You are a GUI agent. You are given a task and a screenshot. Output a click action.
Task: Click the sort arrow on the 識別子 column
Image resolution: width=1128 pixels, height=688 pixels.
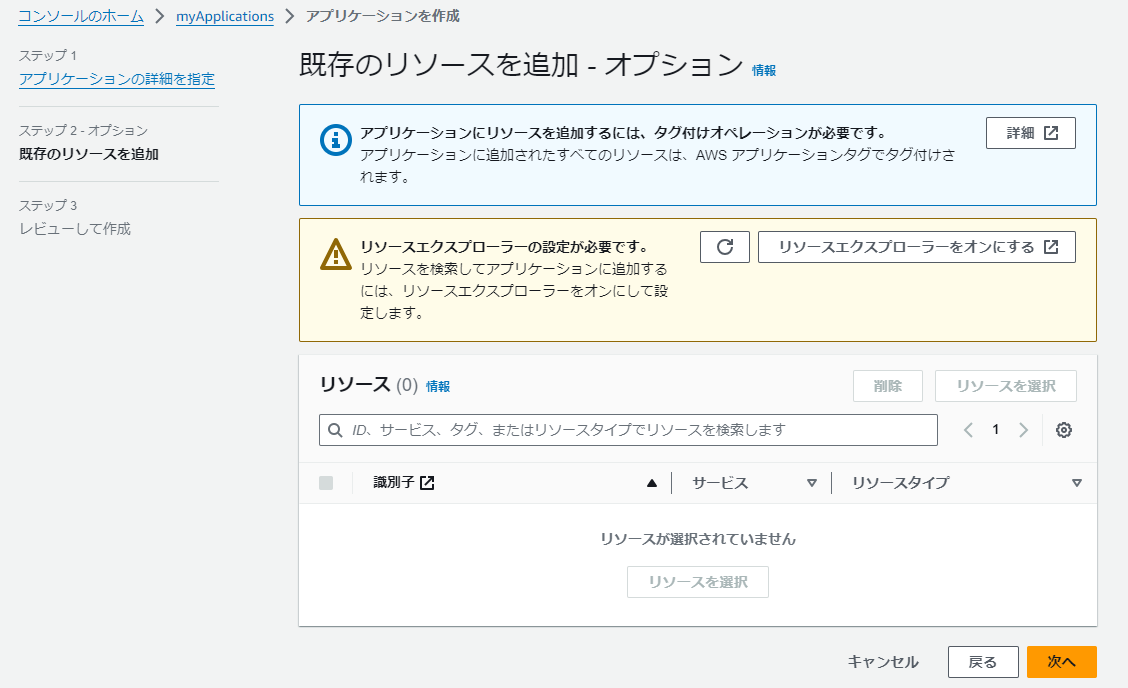point(651,483)
